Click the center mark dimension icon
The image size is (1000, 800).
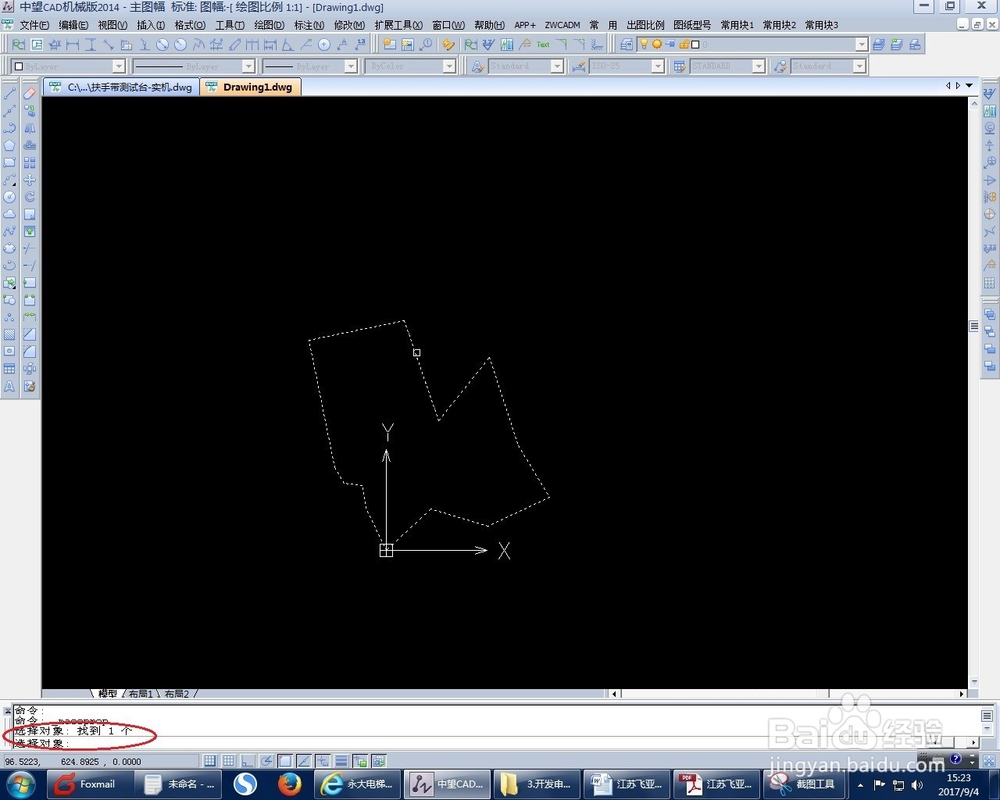coord(324,45)
